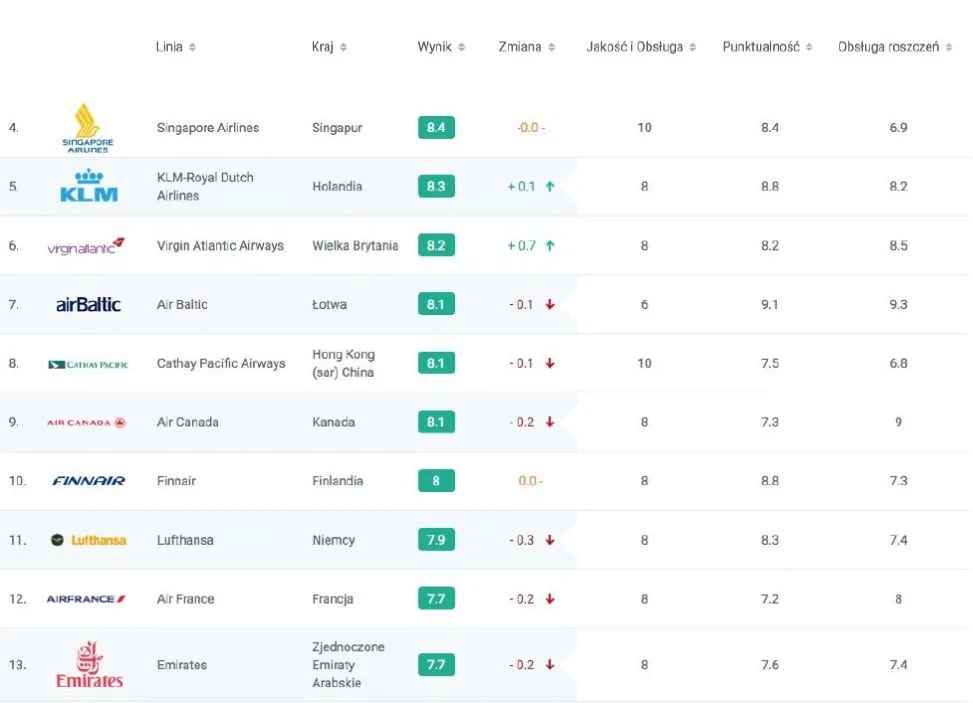Select the Lufthansa name text

click(185, 540)
